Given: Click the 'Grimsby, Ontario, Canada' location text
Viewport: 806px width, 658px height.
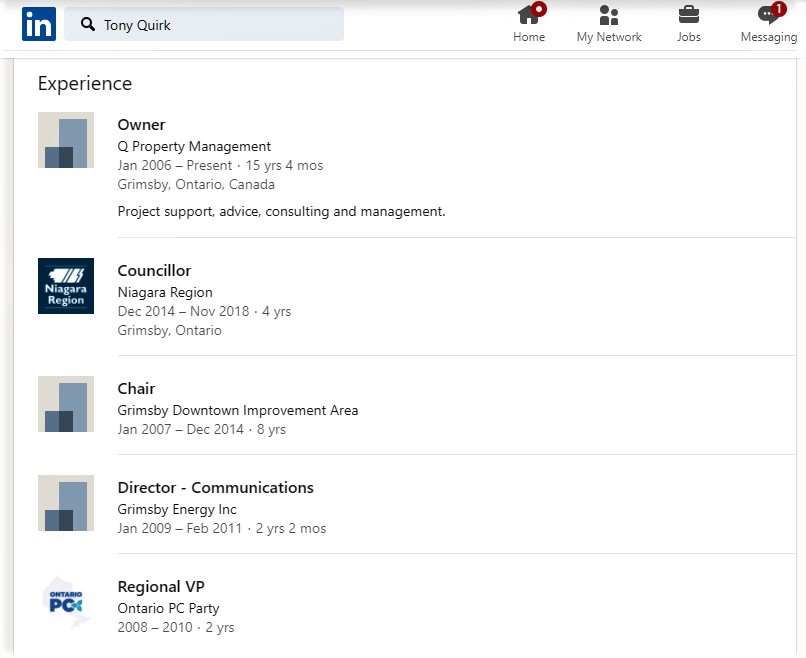Looking at the screenshot, I should (x=196, y=185).
